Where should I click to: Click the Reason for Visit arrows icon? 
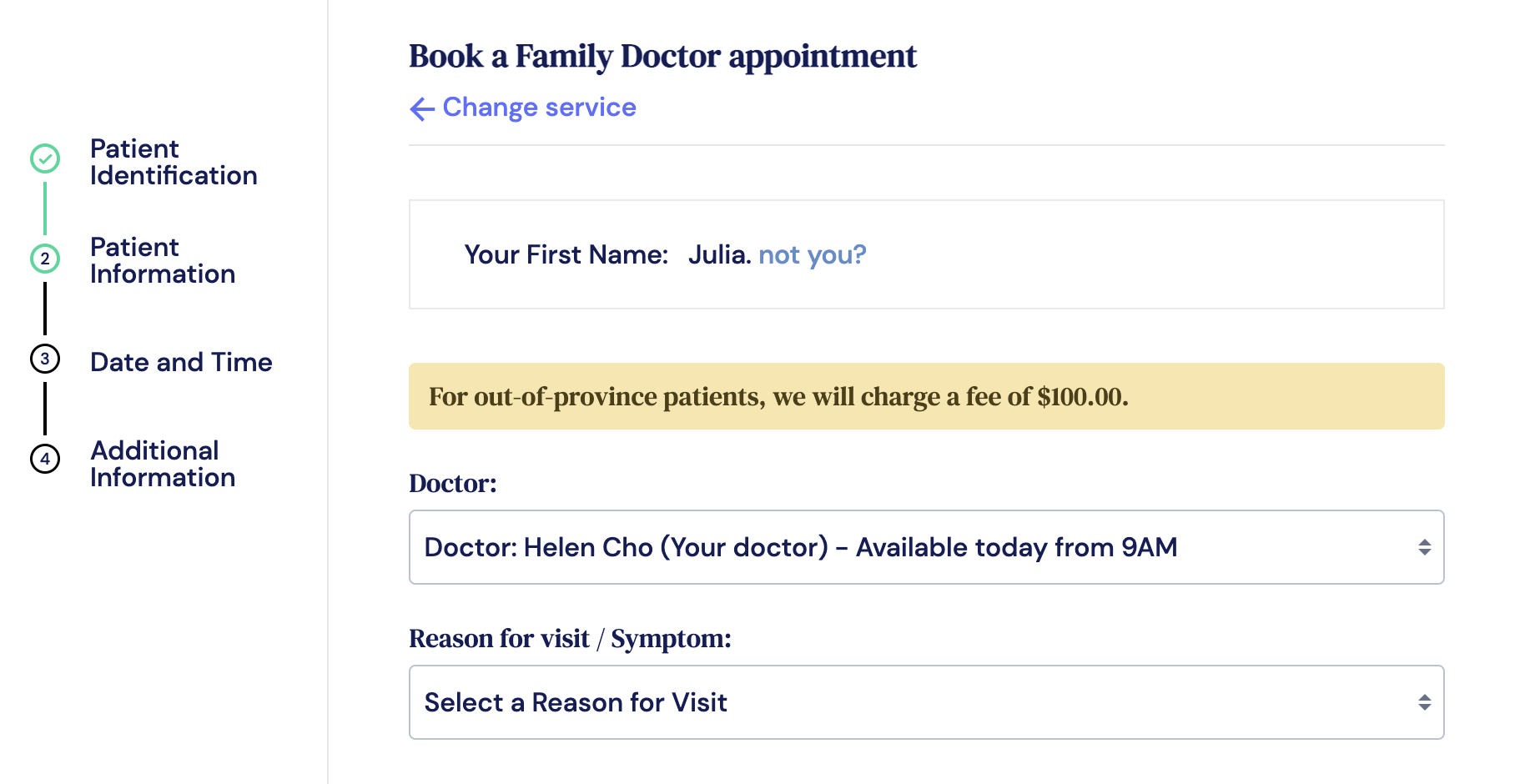(x=1424, y=702)
